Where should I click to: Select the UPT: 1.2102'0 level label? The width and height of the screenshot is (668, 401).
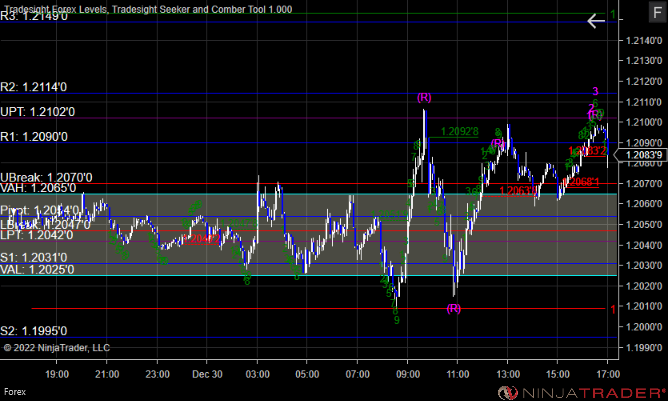(x=37, y=112)
